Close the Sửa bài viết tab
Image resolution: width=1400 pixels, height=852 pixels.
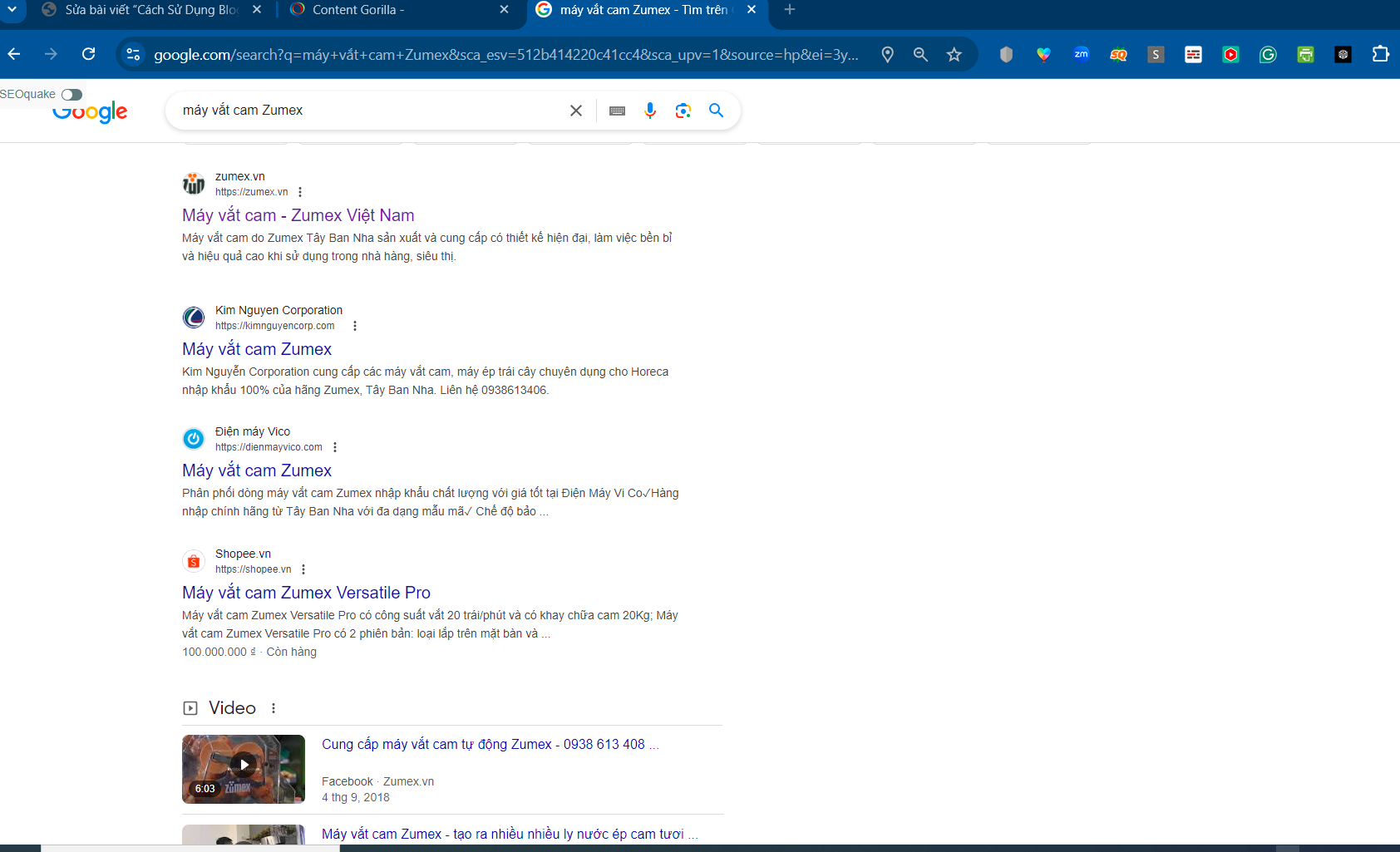pos(257,10)
